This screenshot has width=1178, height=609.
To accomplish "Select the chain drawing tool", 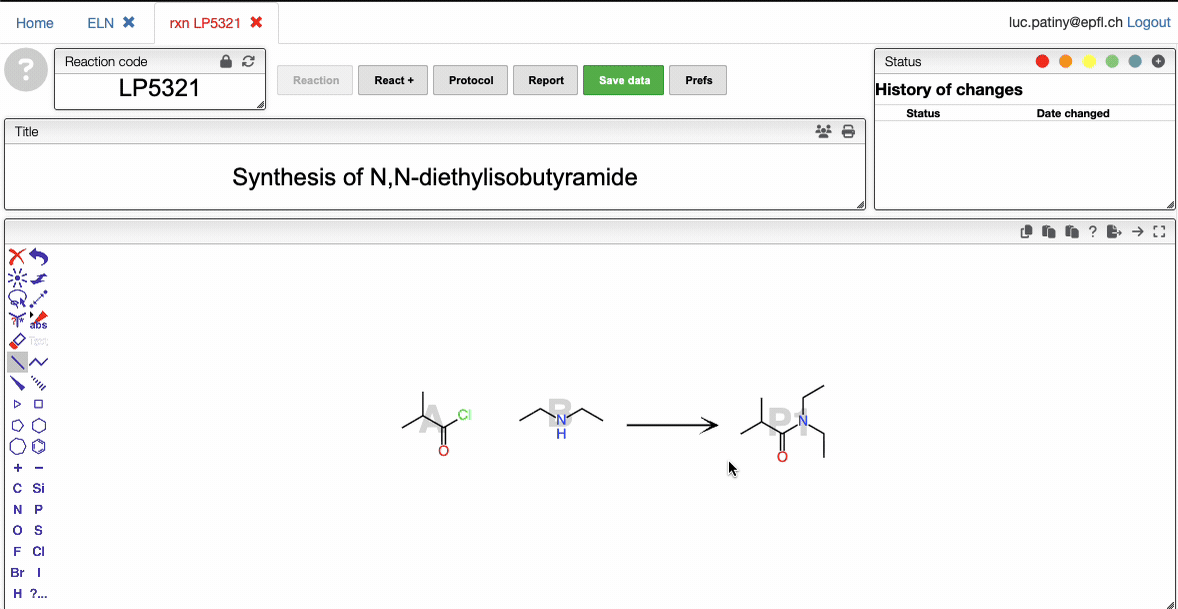I will coord(38,361).
